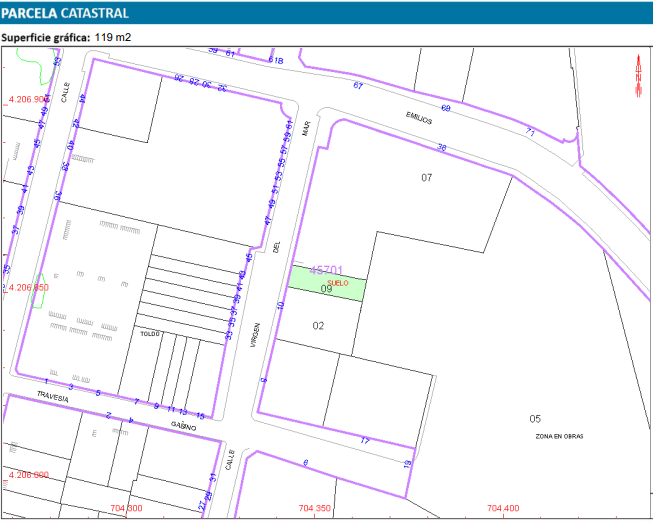Click the 4.206.850 northing coordinate label

point(28,287)
